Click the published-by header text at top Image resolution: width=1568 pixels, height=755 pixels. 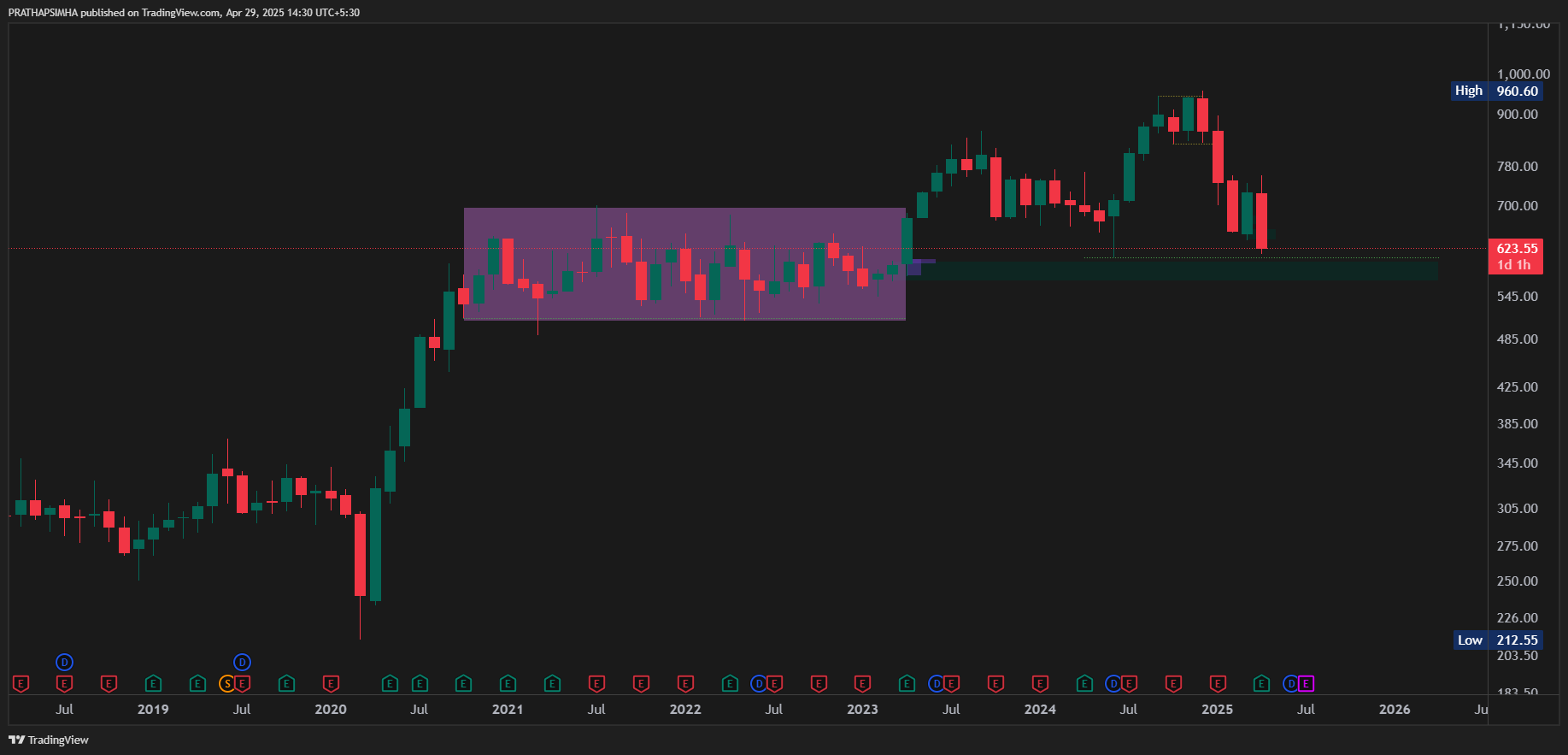(x=184, y=12)
